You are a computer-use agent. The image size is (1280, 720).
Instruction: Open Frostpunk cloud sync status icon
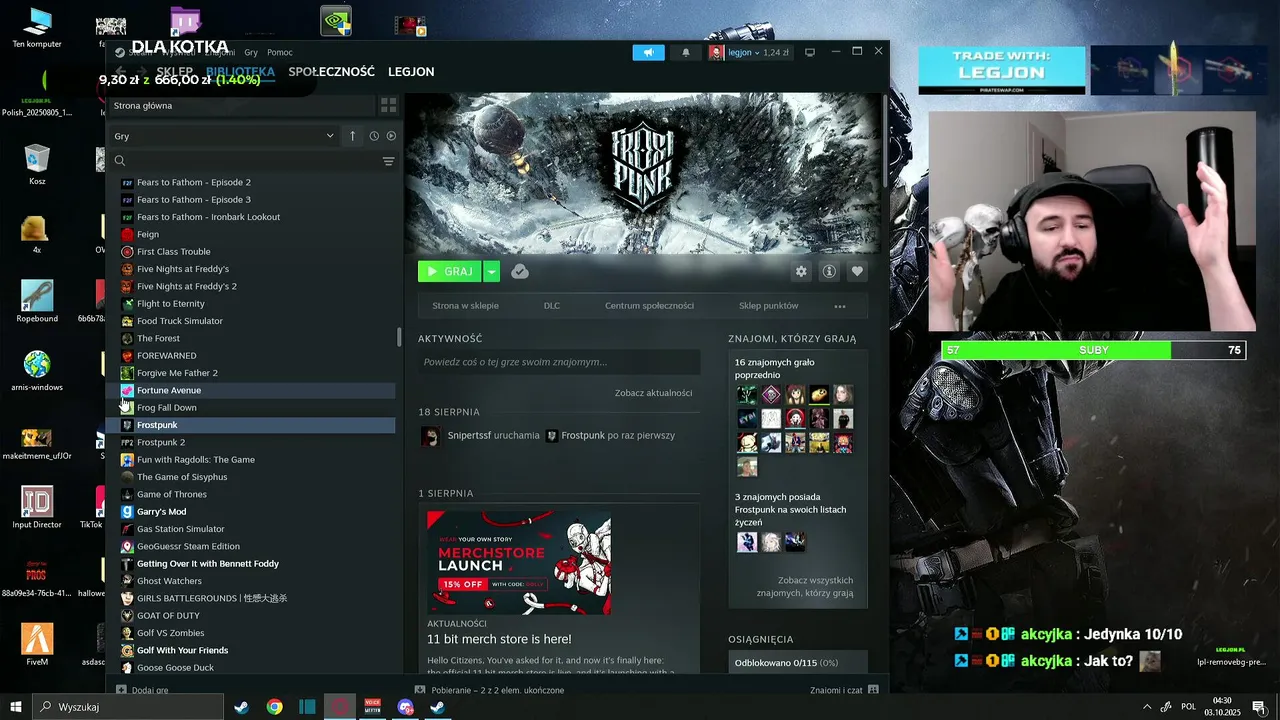520,271
